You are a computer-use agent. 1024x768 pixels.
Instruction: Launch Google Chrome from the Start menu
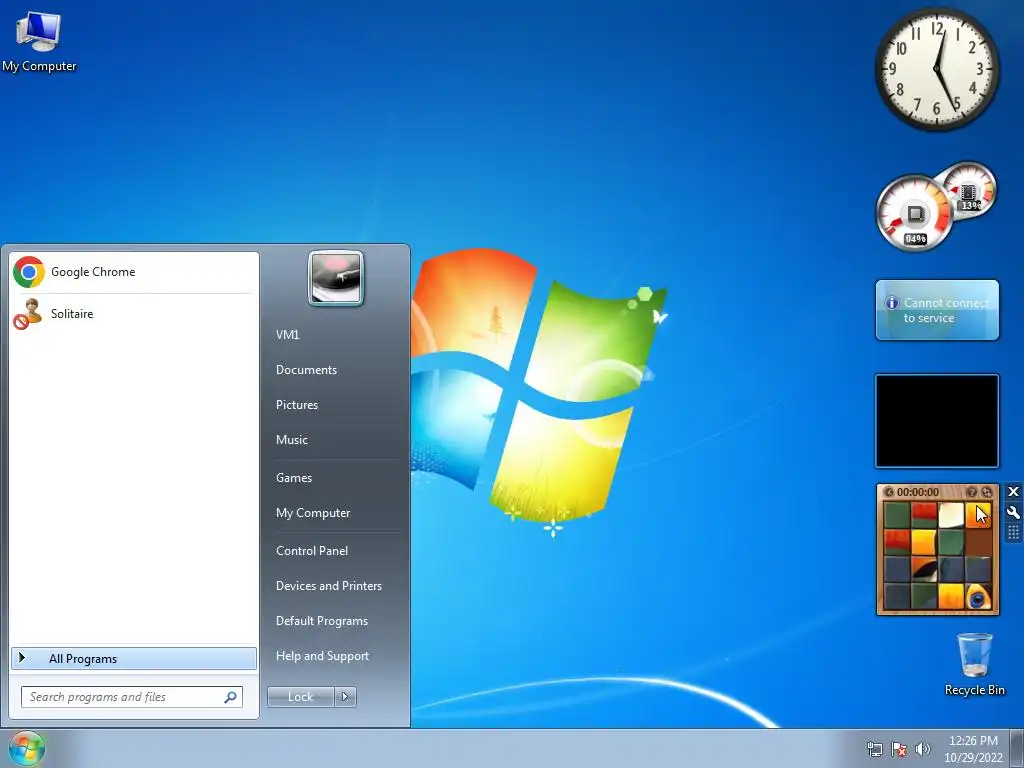click(x=133, y=272)
